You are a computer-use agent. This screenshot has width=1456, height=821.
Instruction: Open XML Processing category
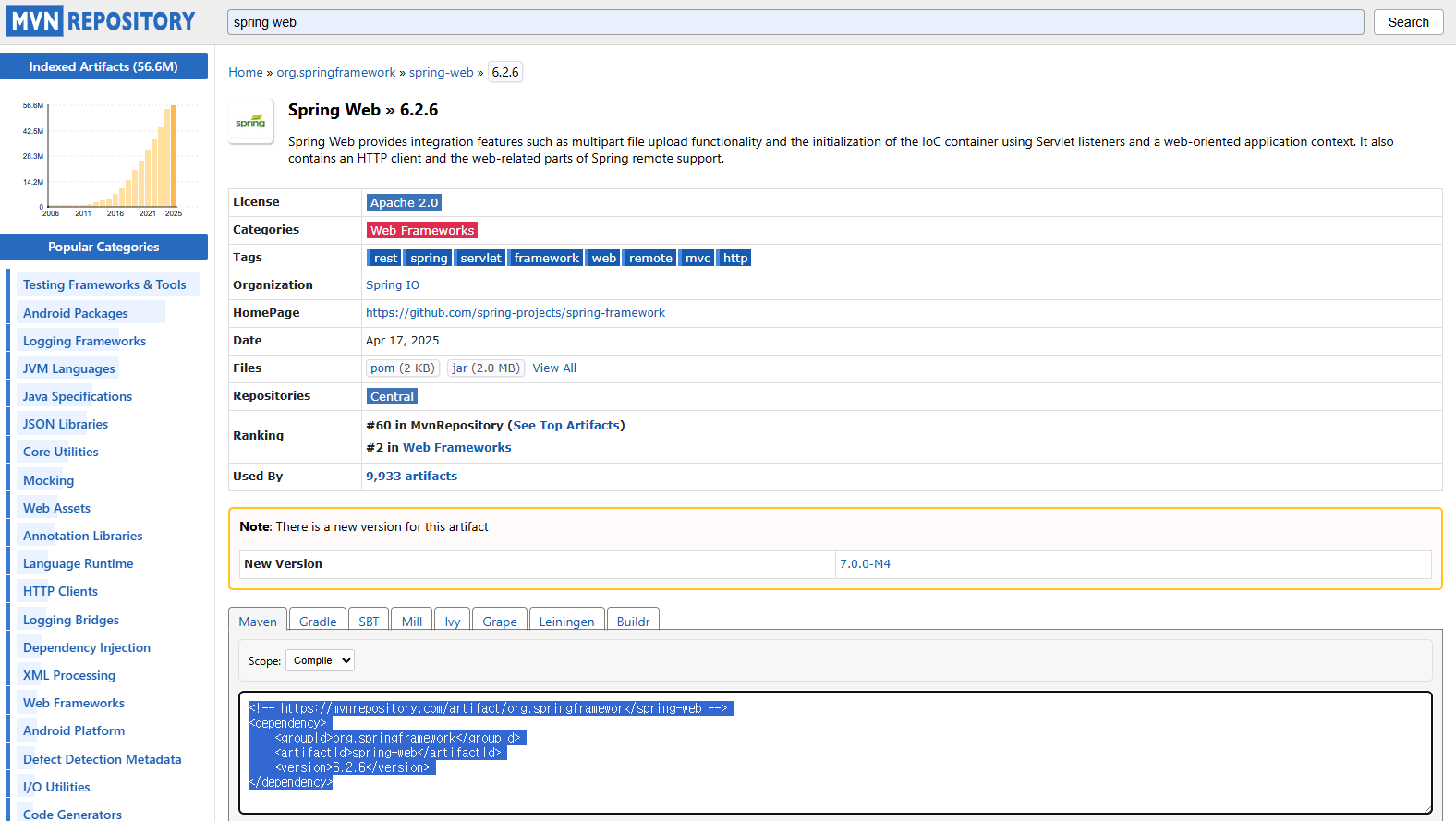tap(69, 675)
